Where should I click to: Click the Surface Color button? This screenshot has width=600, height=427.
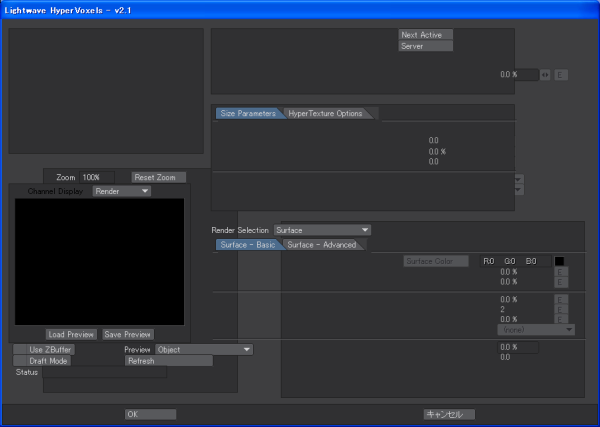(x=436, y=261)
